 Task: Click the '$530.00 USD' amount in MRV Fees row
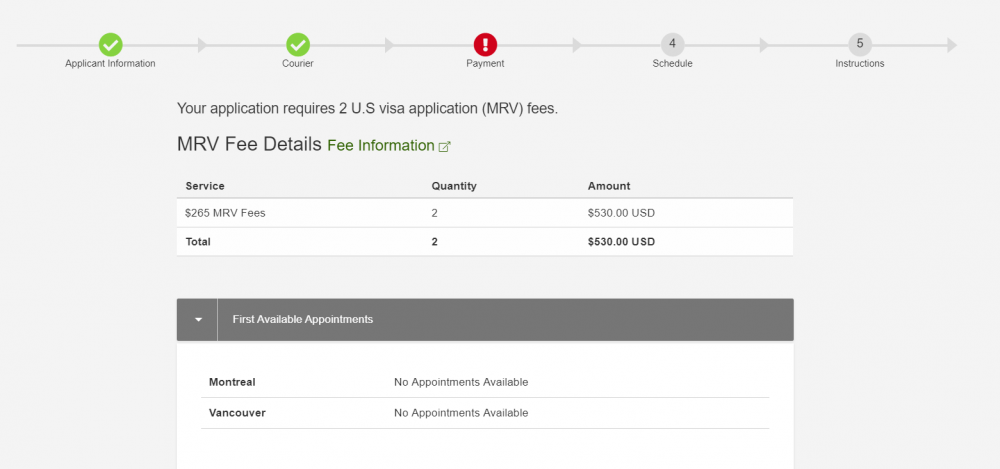tap(621, 213)
